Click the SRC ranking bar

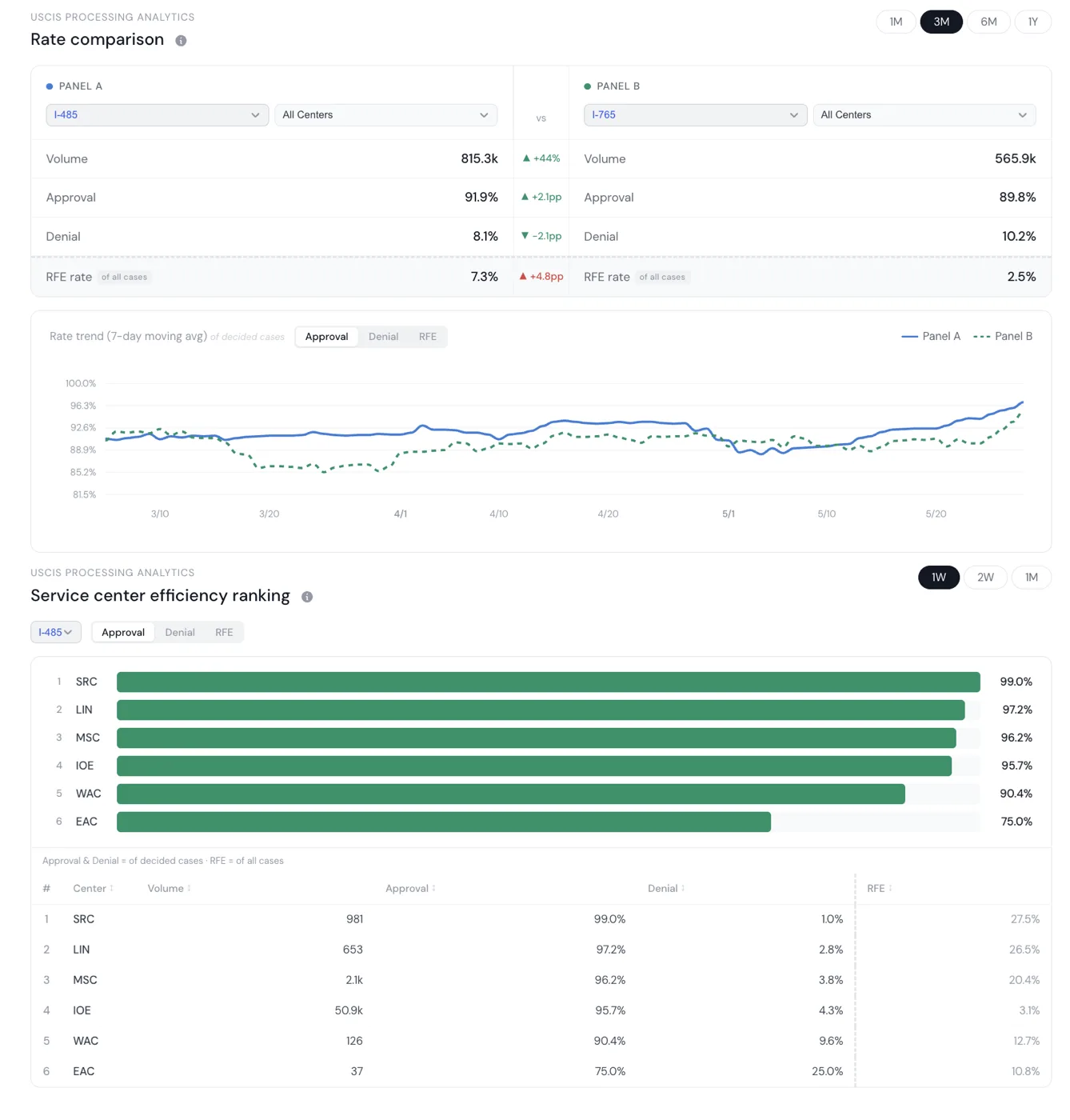[x=548, y=682]
